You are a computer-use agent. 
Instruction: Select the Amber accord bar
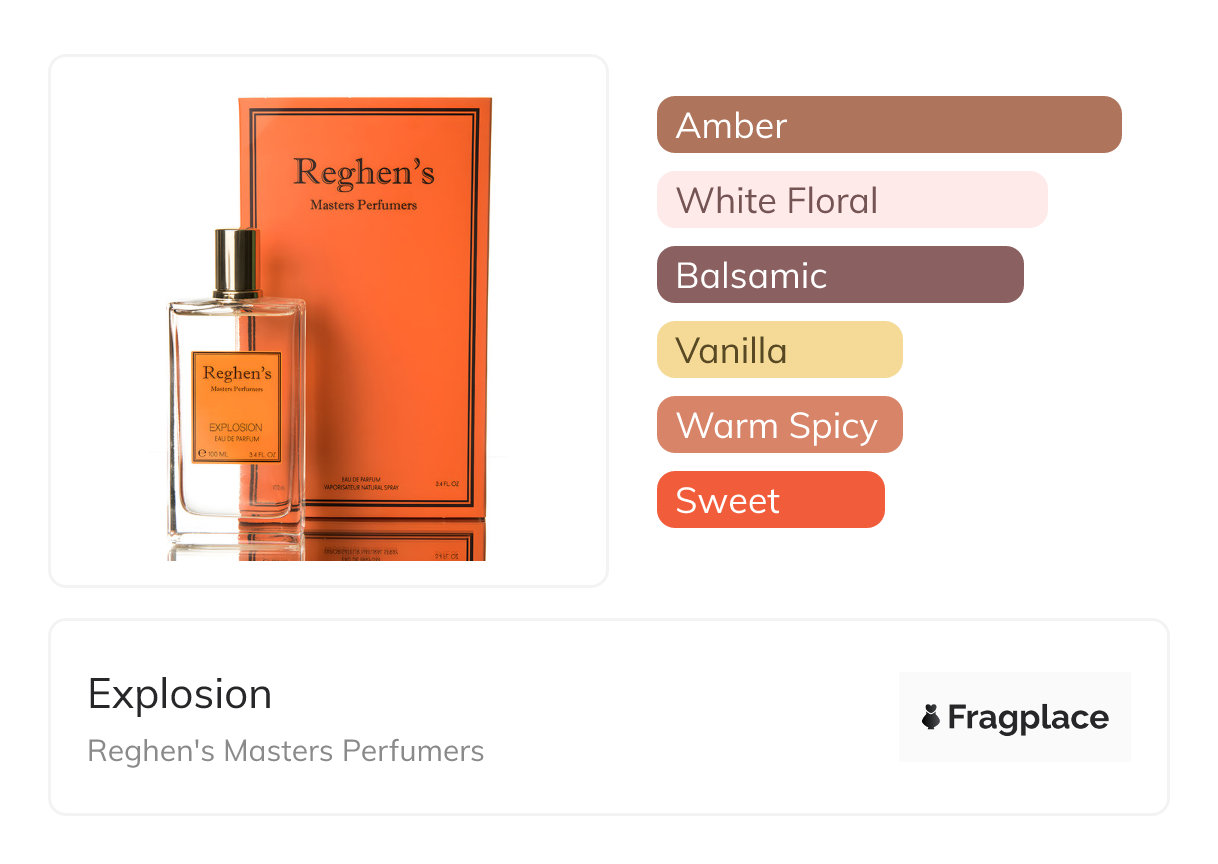(889, 125)
